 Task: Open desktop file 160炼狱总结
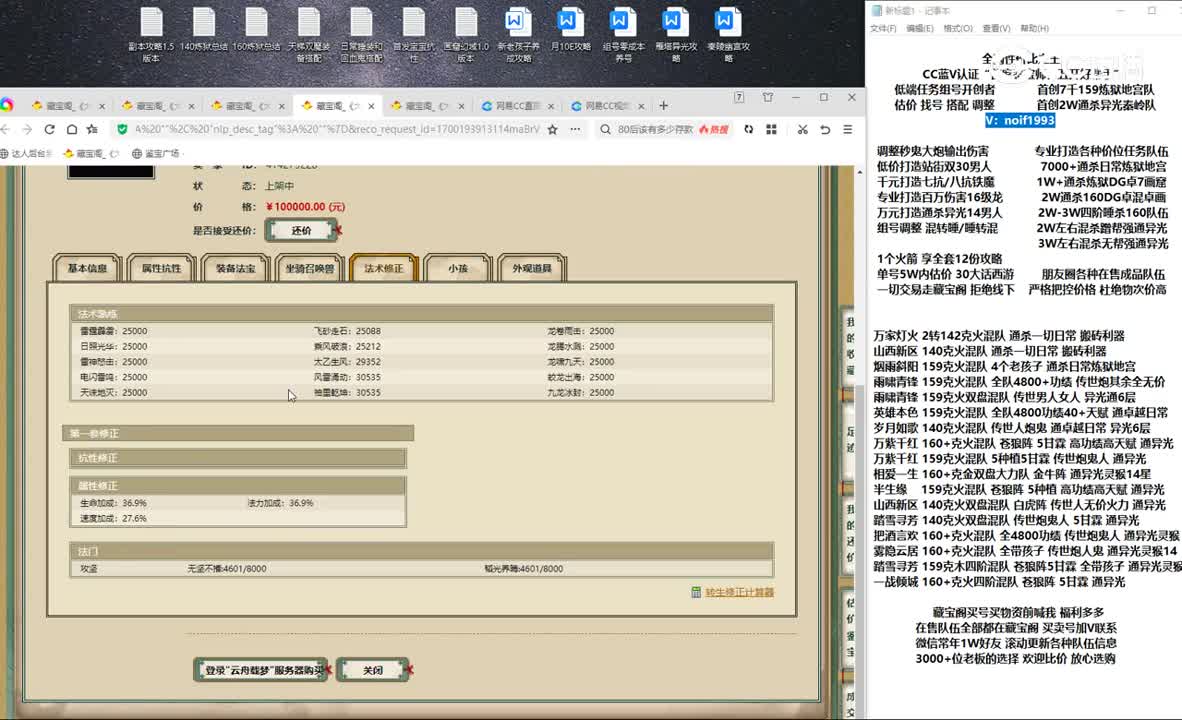click(256, 30)
